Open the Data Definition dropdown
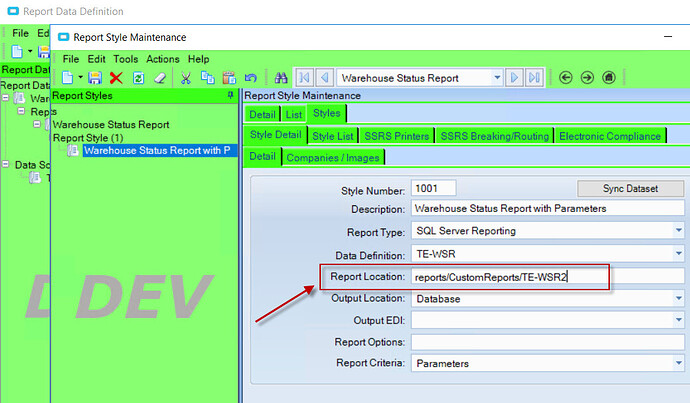This screenshot has height=403, width=690. (678, 253)
